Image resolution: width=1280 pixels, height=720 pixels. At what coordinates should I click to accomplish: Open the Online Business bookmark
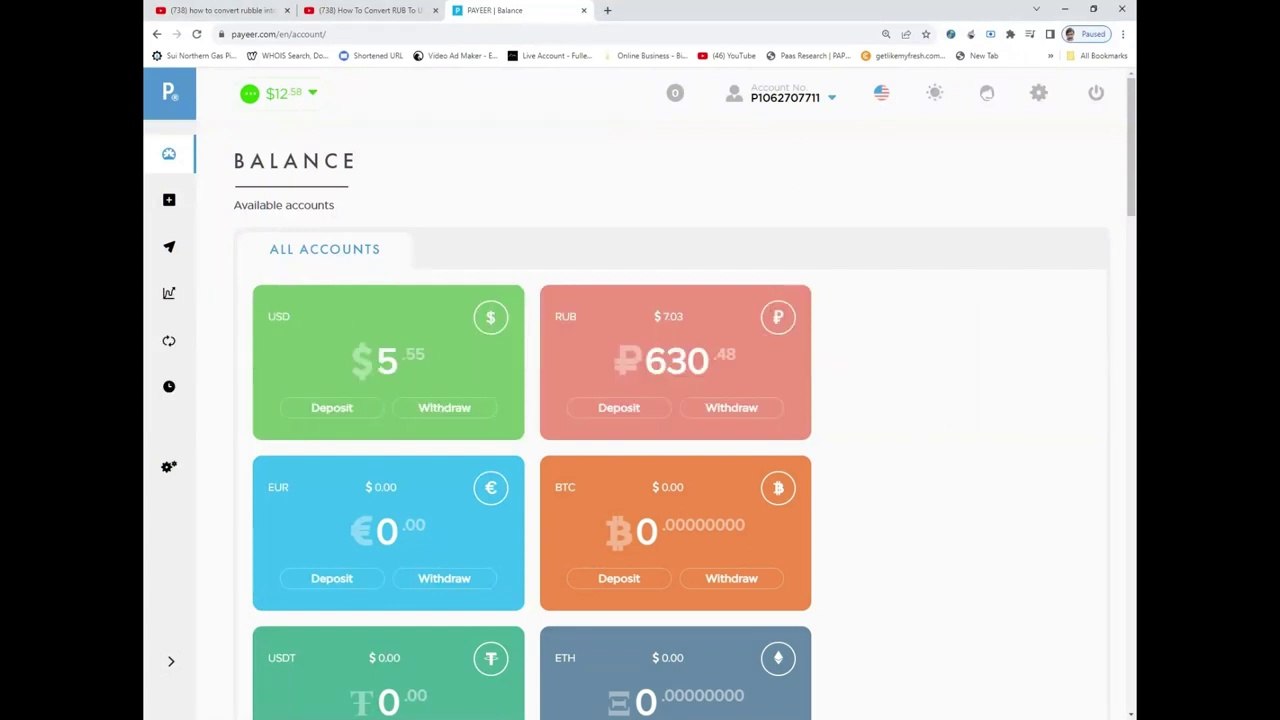pyautogui.click(x=645, y=56)
